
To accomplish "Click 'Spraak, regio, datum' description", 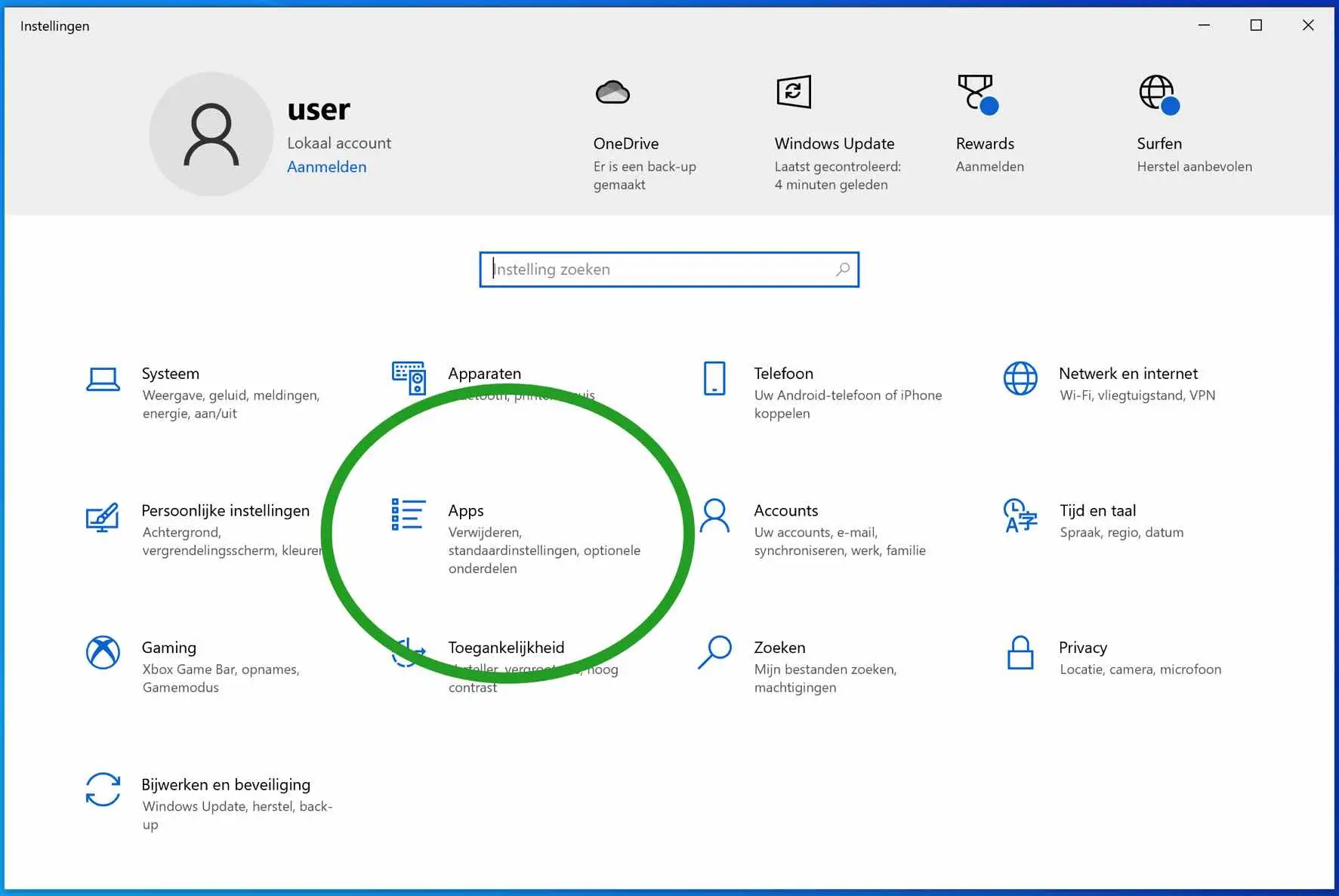I will pos(1121,533).
